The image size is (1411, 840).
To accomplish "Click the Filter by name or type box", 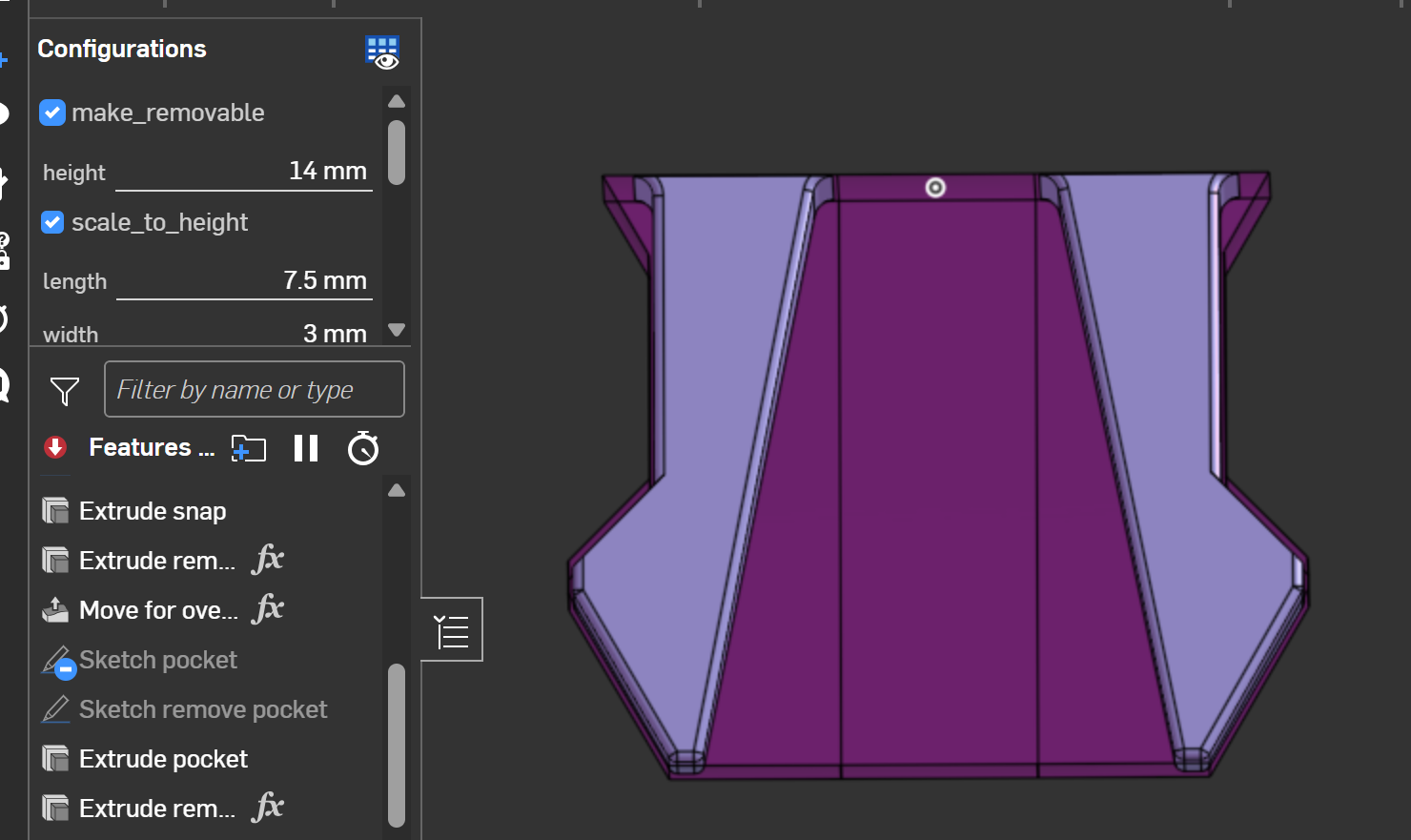I will [x=254, y=389].
